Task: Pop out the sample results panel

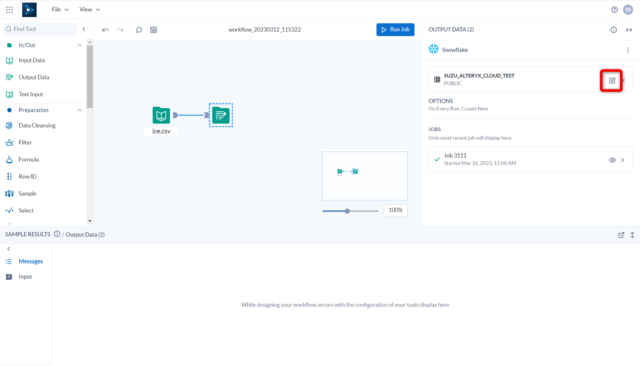Action: point(621,235)
